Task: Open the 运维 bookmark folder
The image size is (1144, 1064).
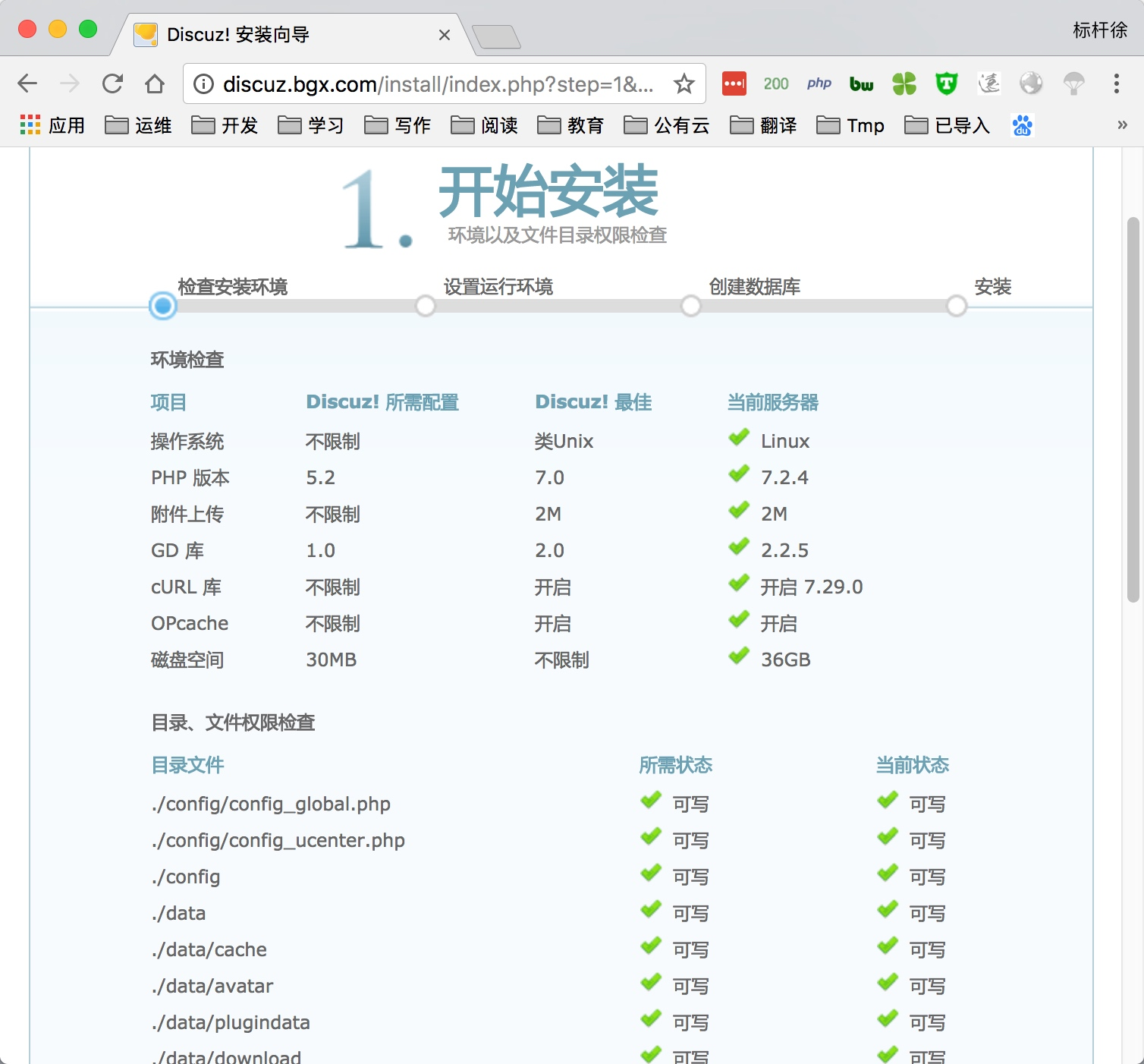Action: 139,125
